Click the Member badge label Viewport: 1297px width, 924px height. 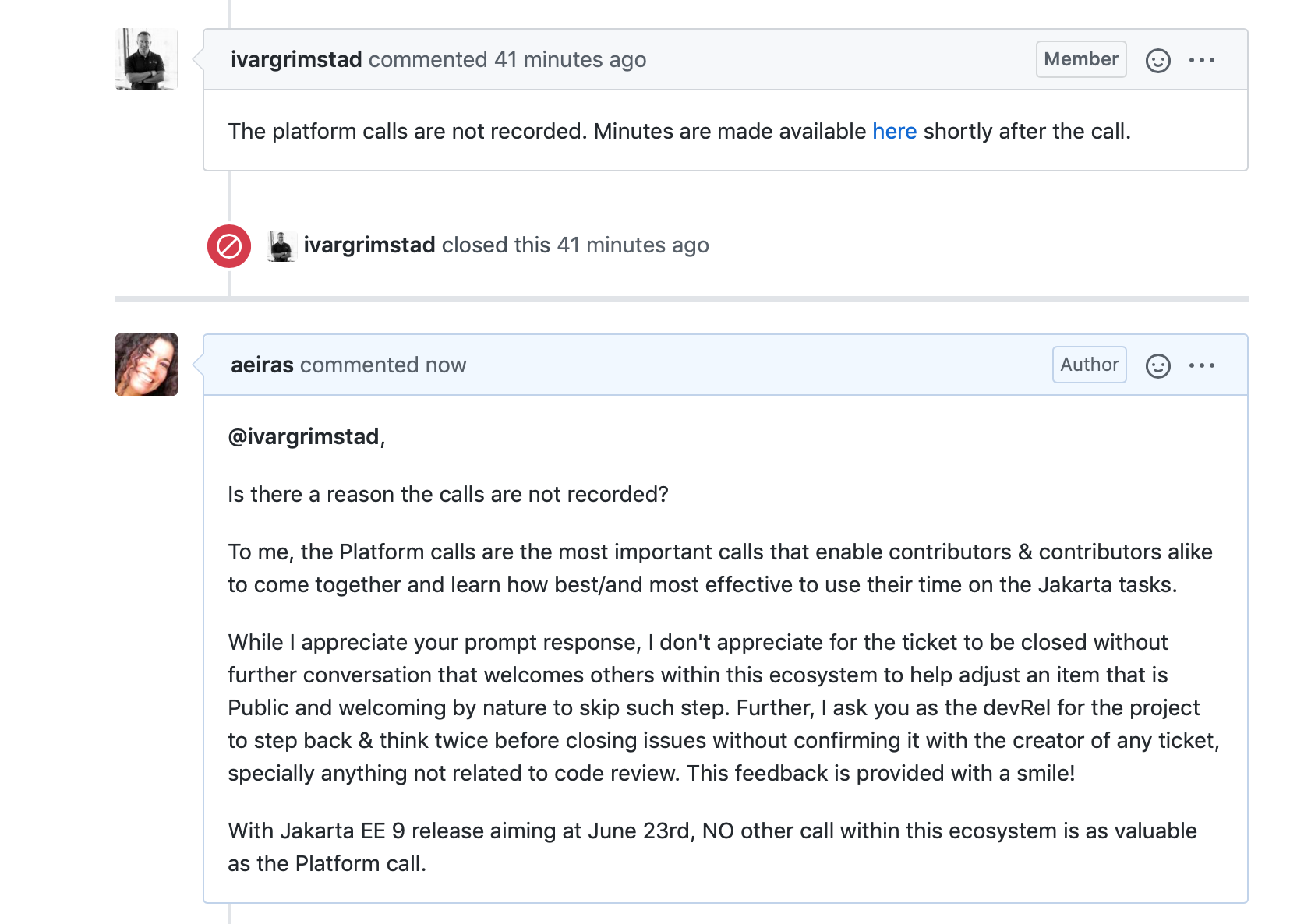pyautogui.click(x=1080, y=59)
